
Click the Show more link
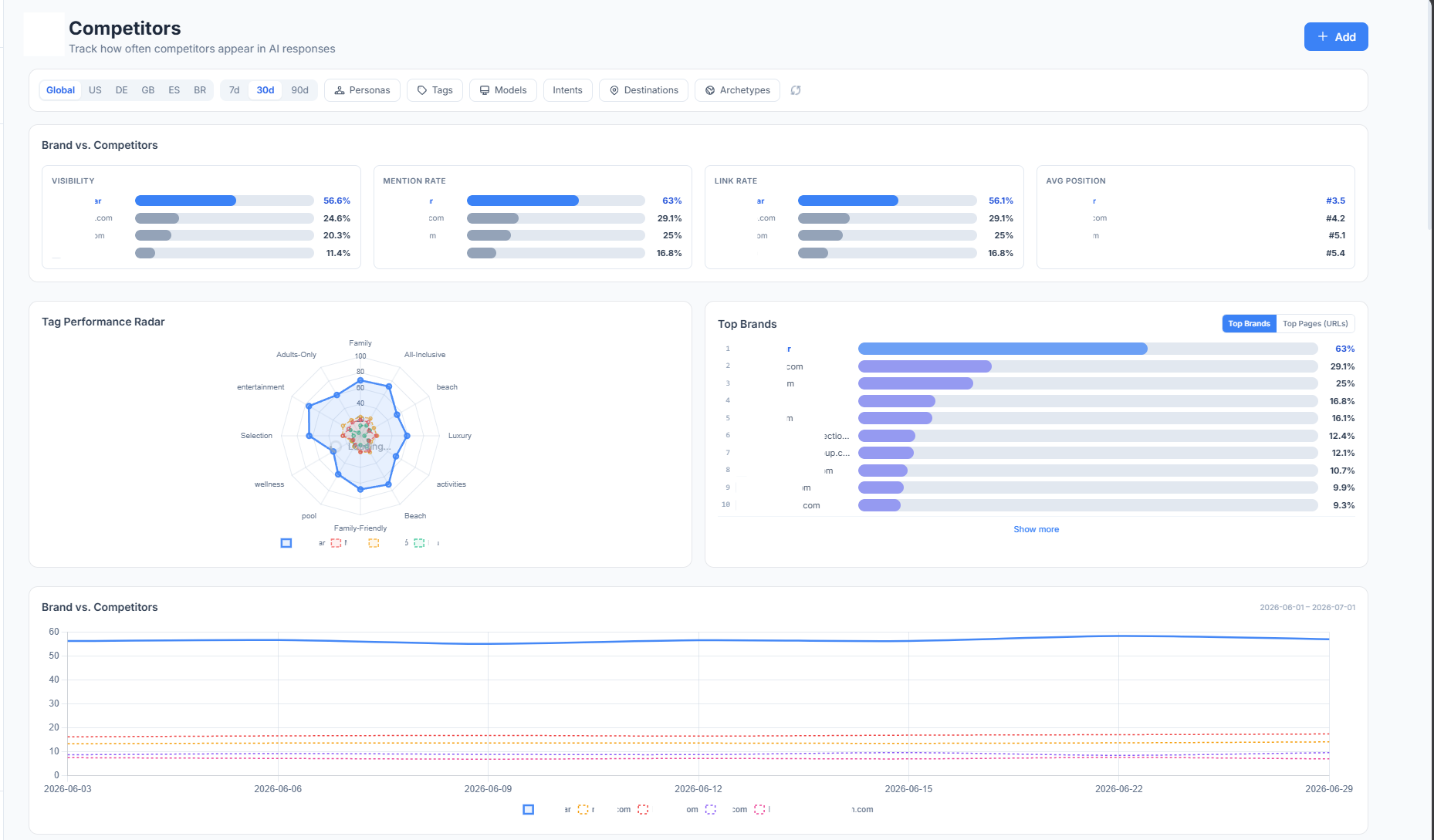point(1036,529)
